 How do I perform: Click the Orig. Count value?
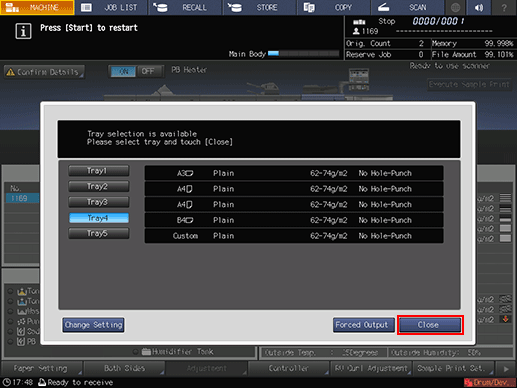click(x=421, y=43)
